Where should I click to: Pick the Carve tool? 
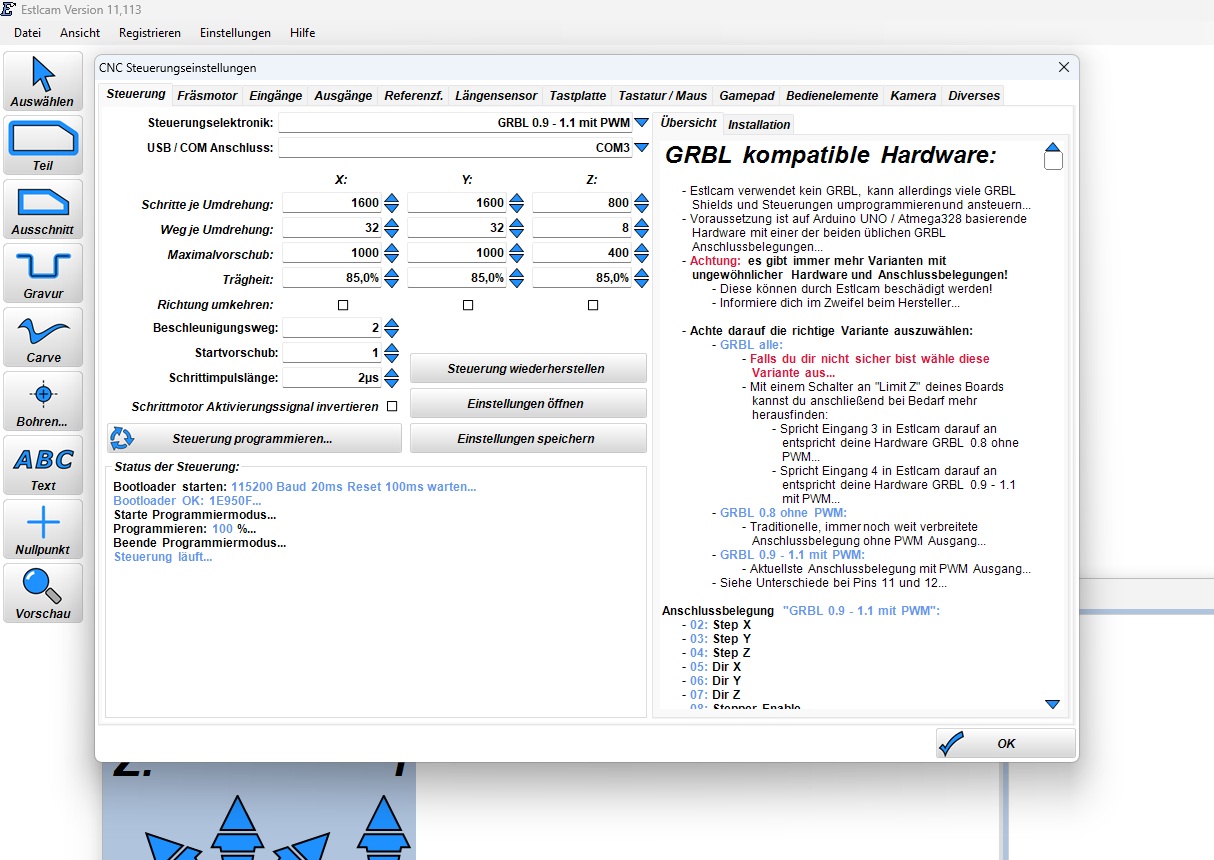(x=43, y=337)
